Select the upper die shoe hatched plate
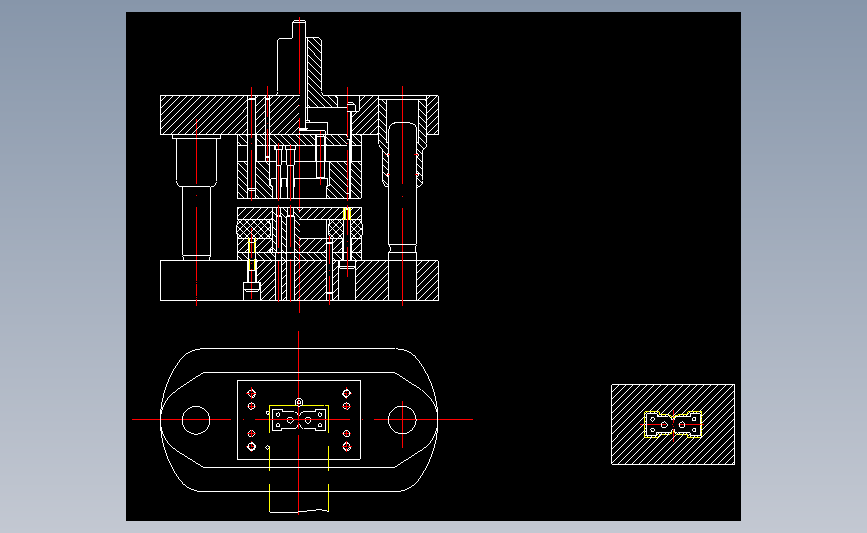Screen dimensions: 867x533 pos(299,115)
